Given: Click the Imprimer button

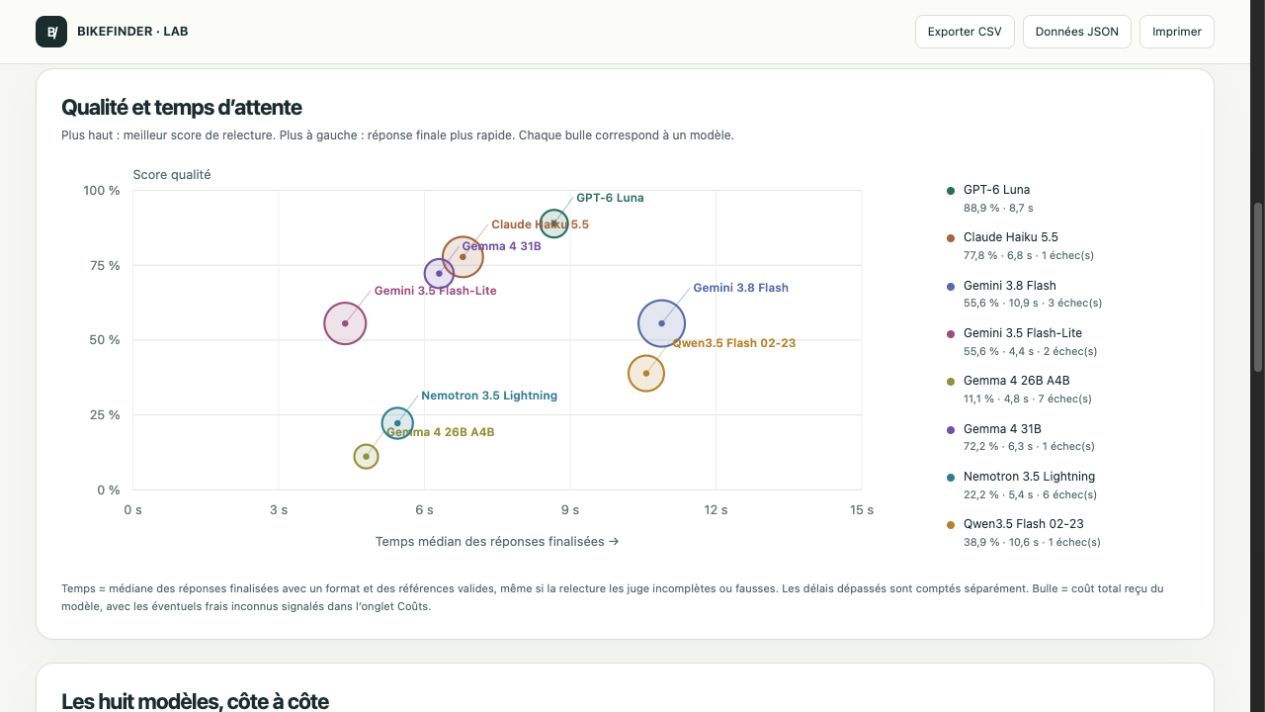Looking at the screenshot, I should pyautogui.click(x=1176, y=31).
